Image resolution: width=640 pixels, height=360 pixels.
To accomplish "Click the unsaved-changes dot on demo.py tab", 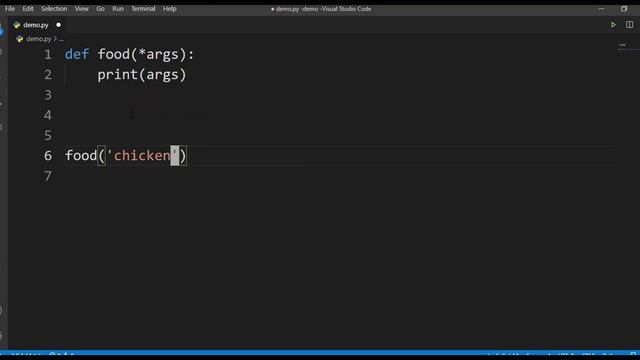I will click(58, 25).
